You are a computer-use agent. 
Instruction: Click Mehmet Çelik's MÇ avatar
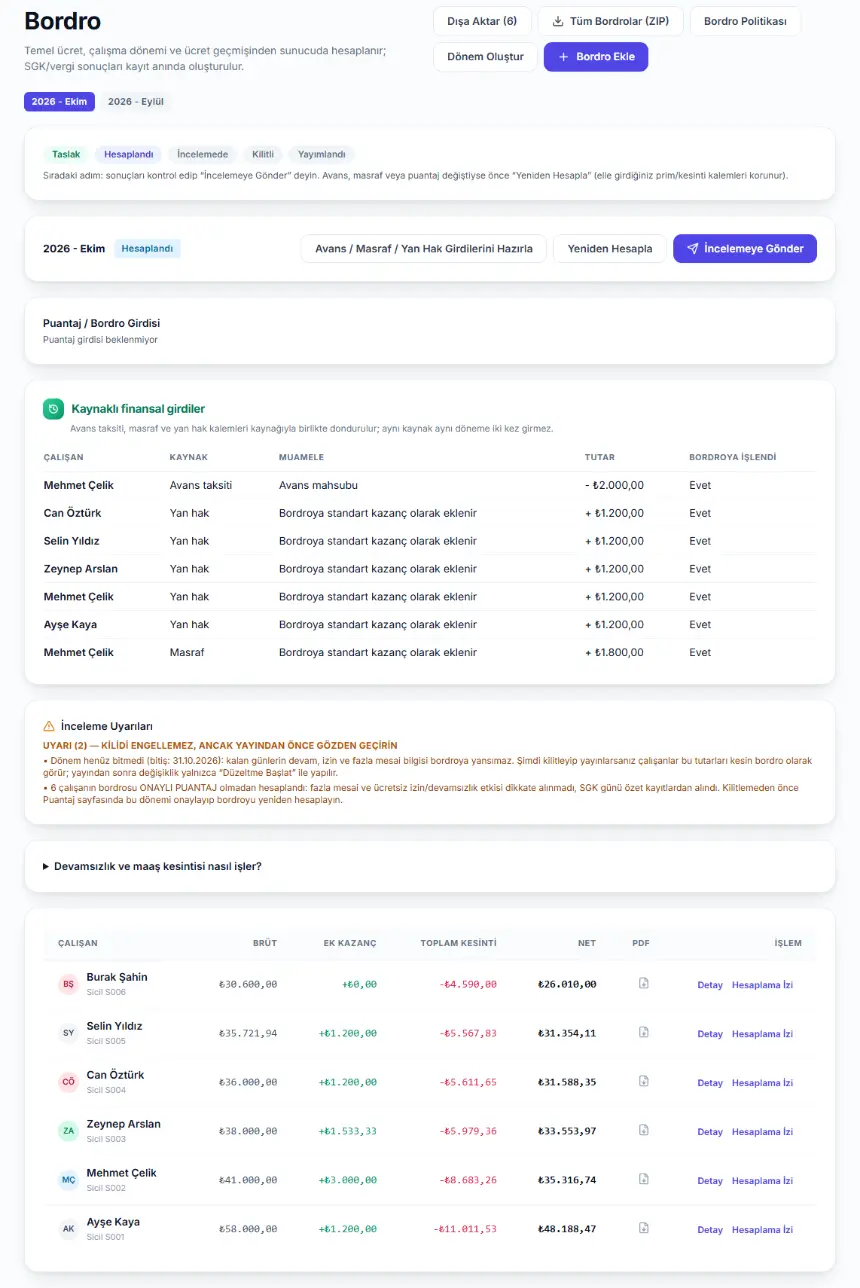point(68,1180)
